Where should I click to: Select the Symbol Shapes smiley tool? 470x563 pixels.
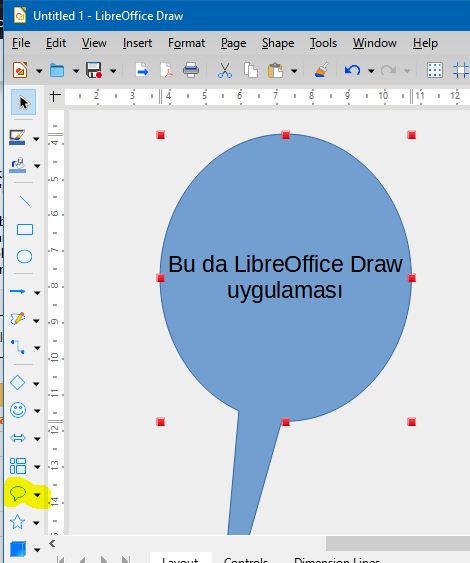click(18, 410)
